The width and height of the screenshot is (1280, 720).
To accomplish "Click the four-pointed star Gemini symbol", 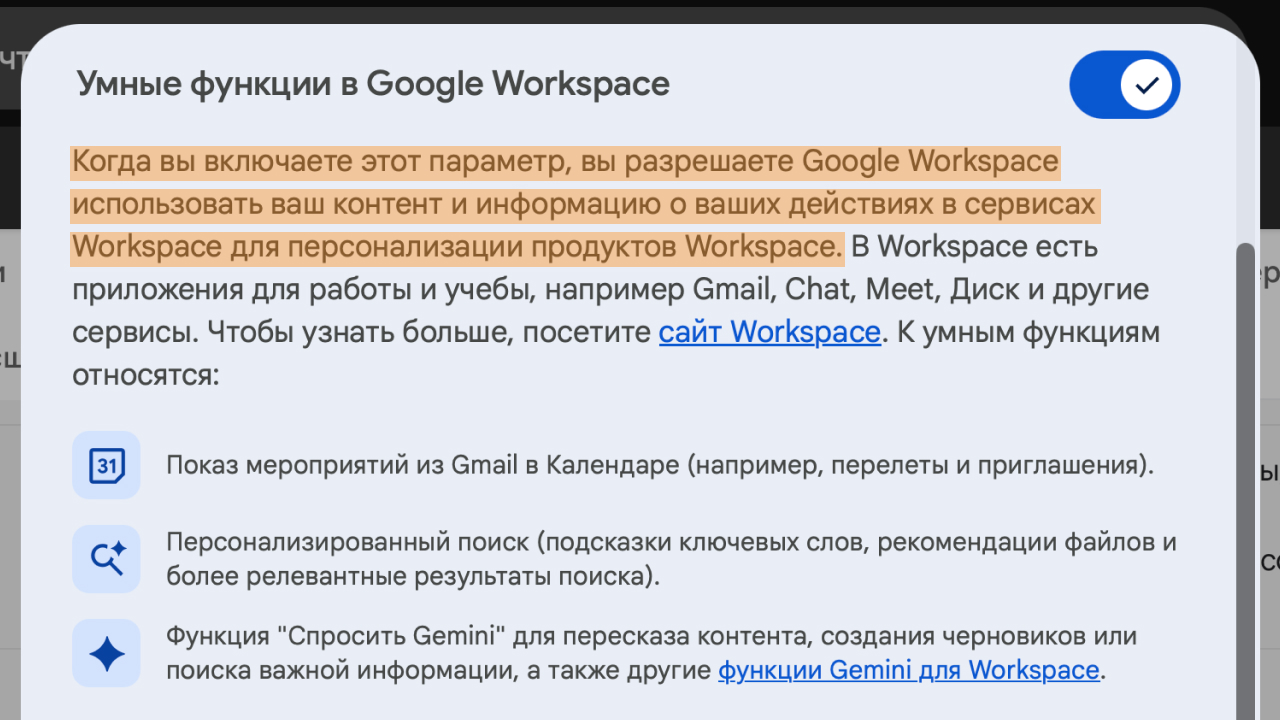I will pos(105,652).
